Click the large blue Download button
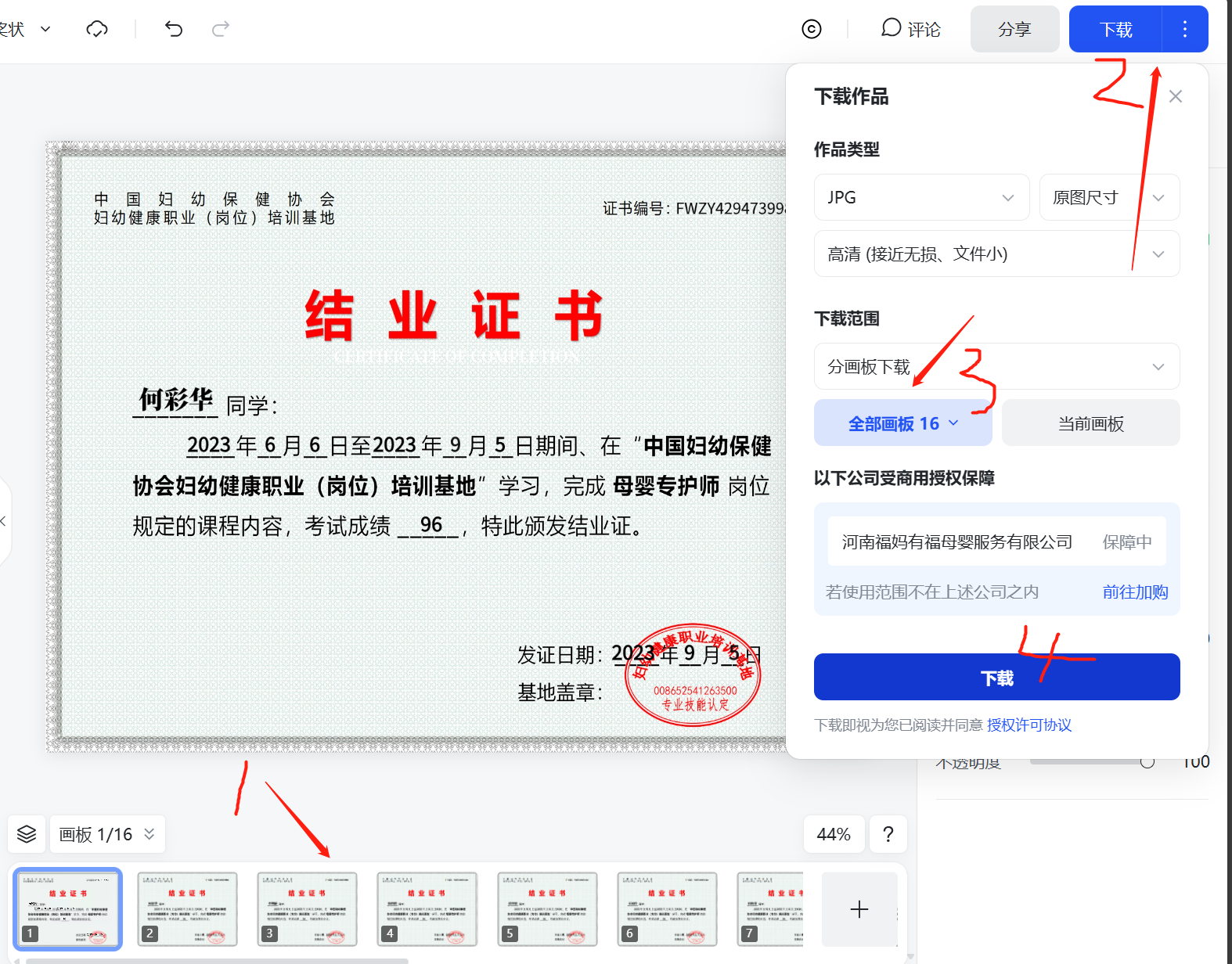1232x964 pixels. [x=996, y=677]
